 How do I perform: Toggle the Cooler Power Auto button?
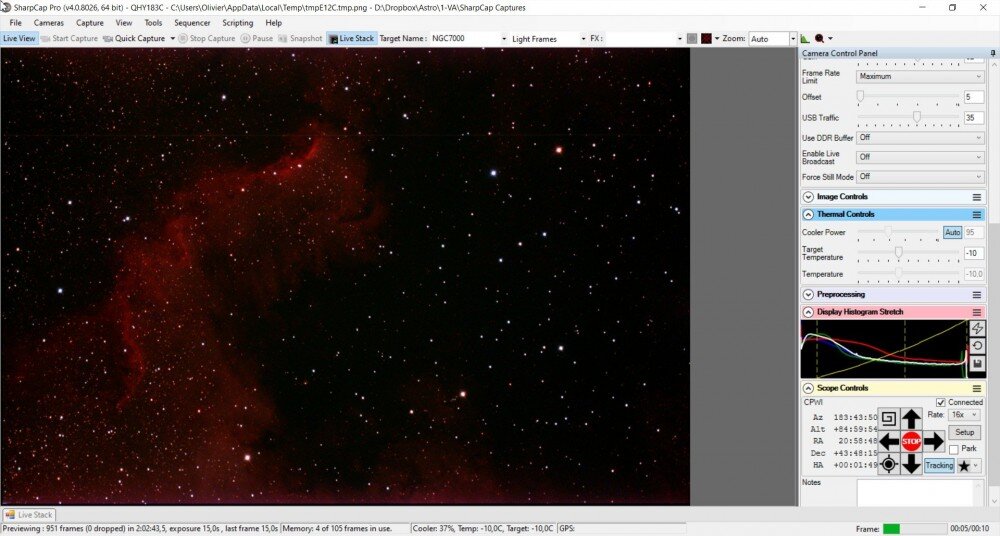coord(952,233)
